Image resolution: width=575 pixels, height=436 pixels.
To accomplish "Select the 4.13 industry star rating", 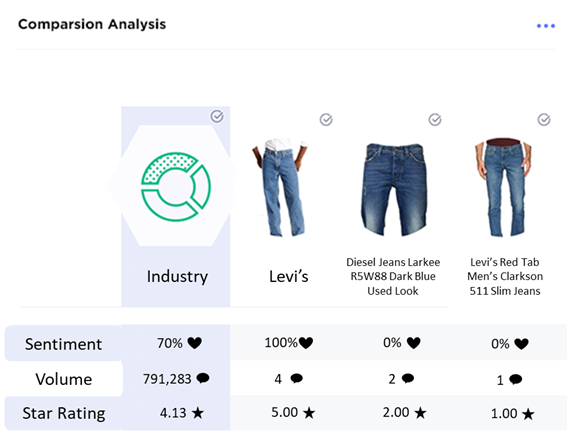I will pyautogui.click(x=173, y=413).
